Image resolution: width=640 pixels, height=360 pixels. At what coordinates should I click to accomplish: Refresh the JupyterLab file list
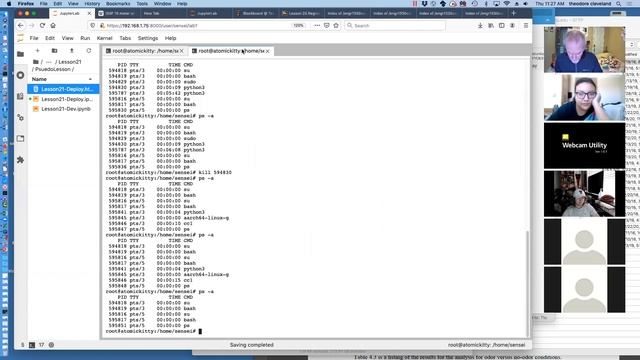(x=89, y=51)
